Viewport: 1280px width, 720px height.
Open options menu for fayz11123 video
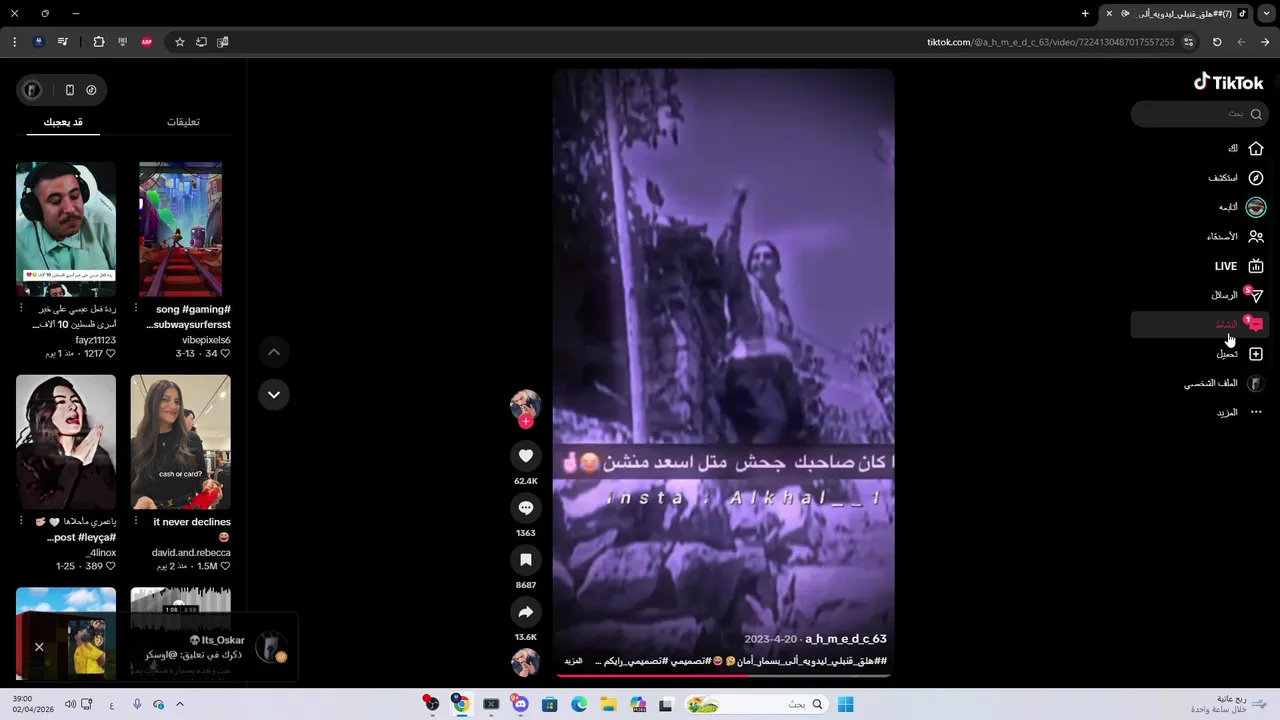tap(21, 309)
